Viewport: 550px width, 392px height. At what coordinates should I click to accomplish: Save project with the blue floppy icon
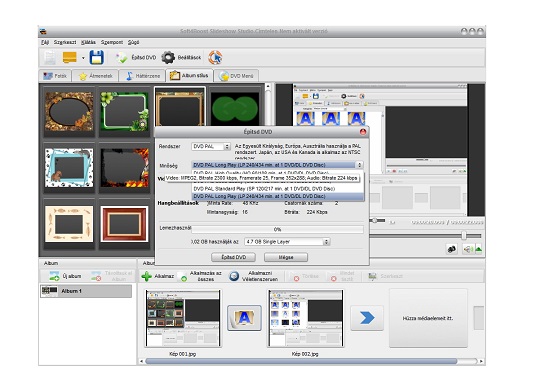click(96, 58)
